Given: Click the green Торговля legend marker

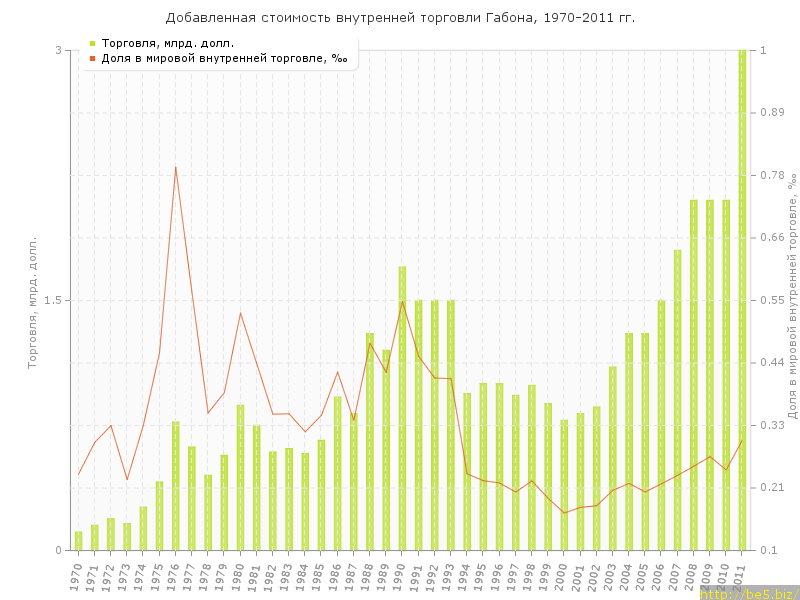Looking at the screenshot, I should (92, 43).
